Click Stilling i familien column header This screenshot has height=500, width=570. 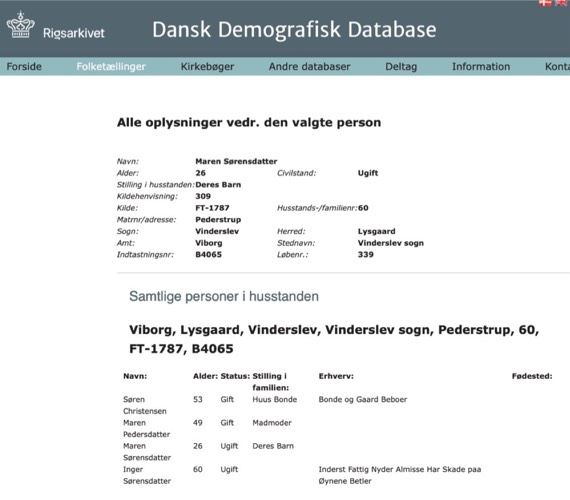pos(270,382)
